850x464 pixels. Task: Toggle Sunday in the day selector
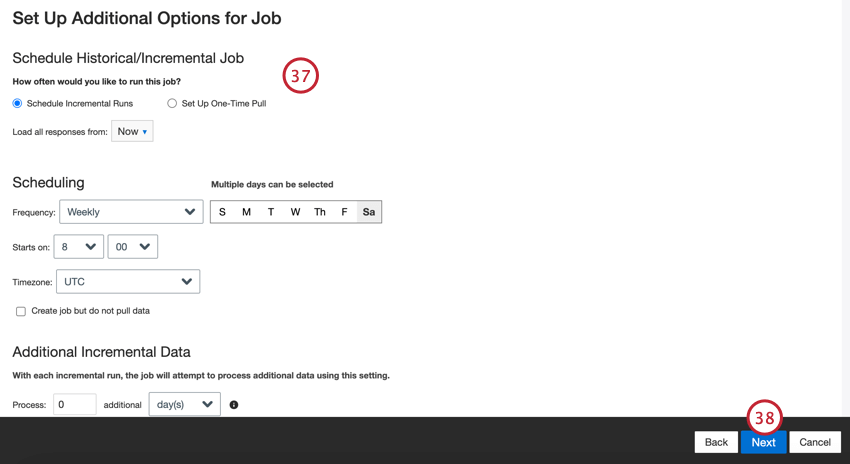coord(222,212)
